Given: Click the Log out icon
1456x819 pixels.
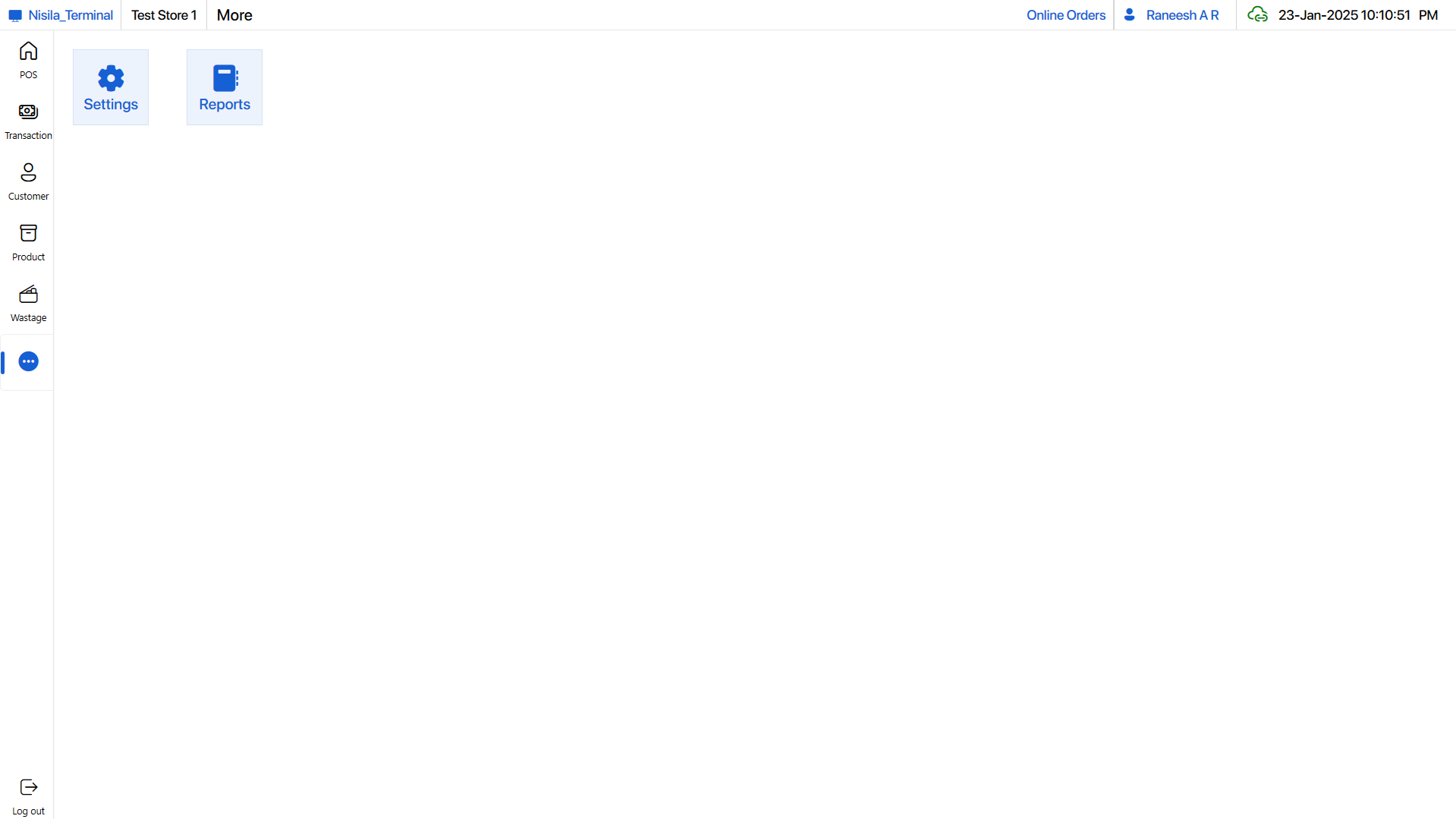Looking at the screenshot, I should pyautogui.click(x=28, y=787).
